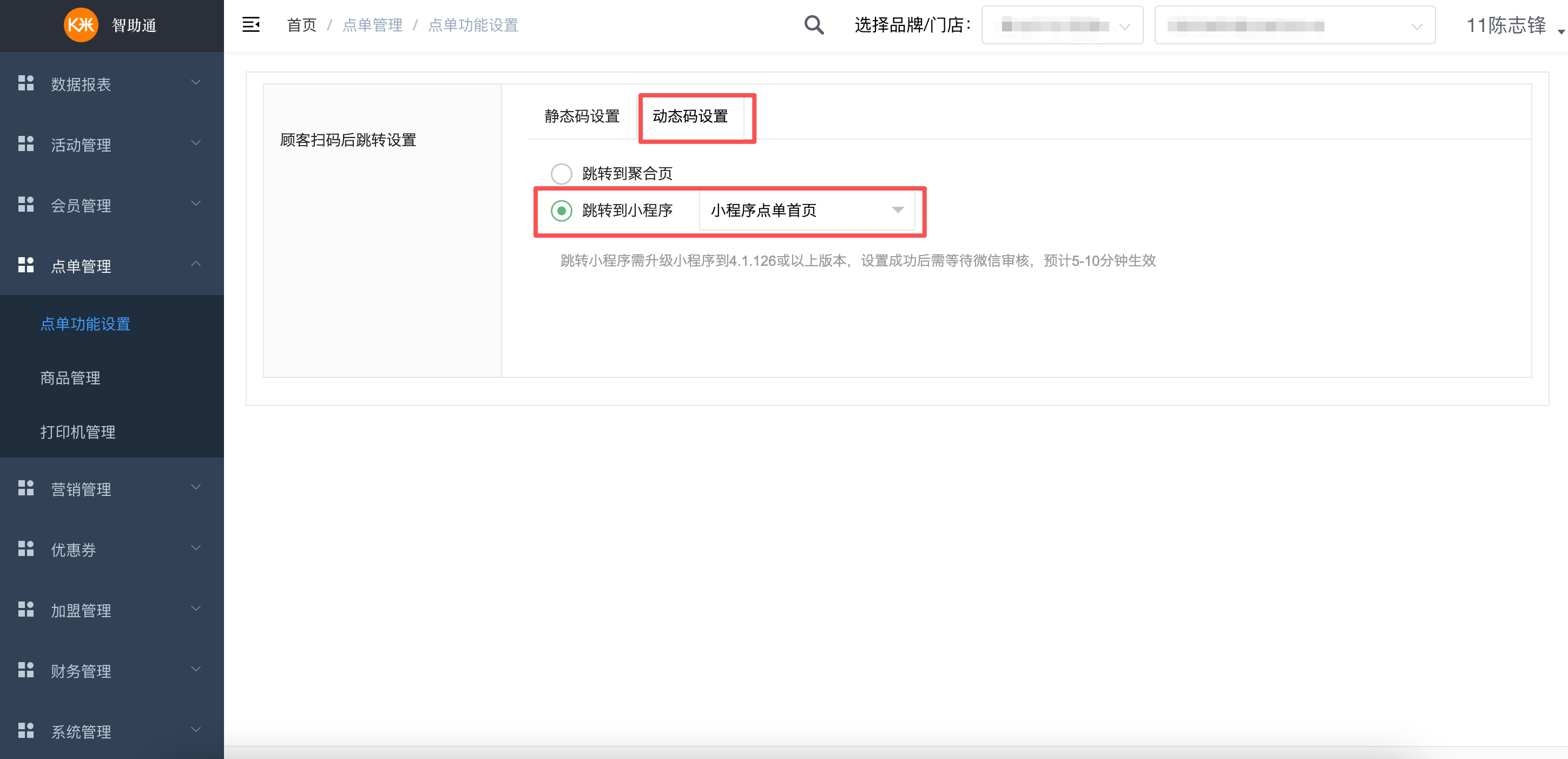Select the 跳转到小程序 radio button
This screenshot has width=1568, height=759.
pyautogui.click(x=561, y=211)
